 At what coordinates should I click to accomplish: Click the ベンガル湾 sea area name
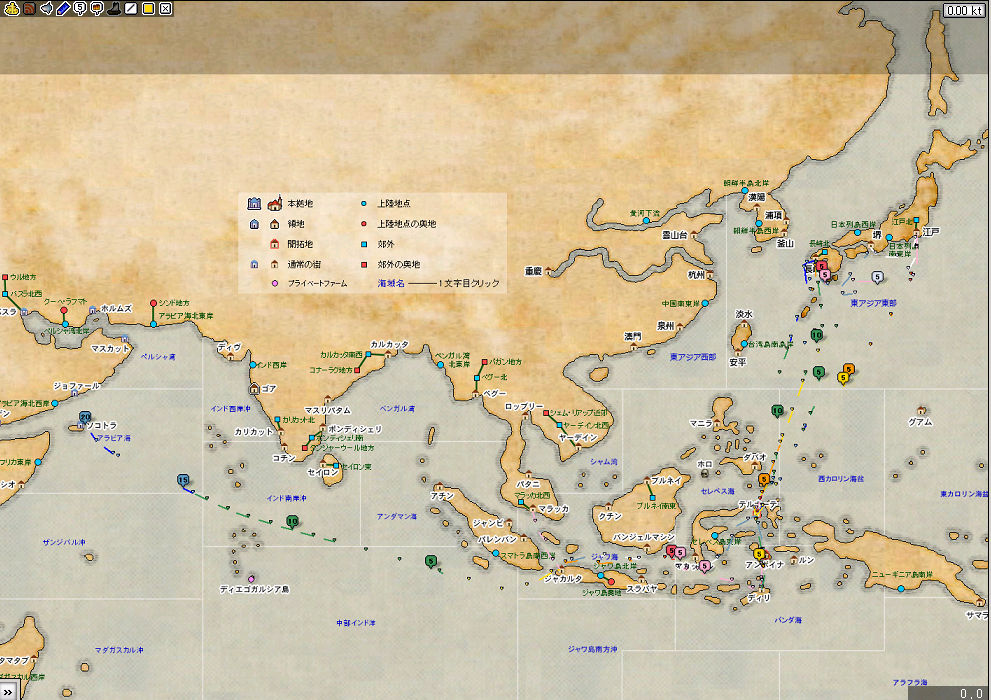point(398,409)
